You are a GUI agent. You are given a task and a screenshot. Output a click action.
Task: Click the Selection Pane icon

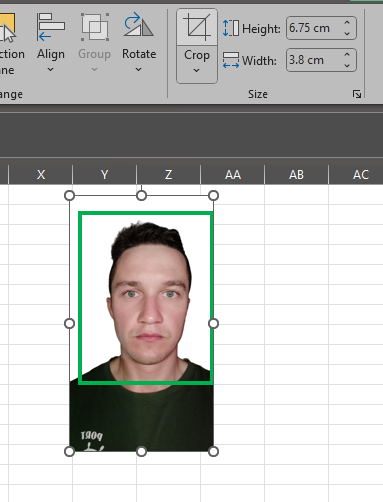point(7,28)
